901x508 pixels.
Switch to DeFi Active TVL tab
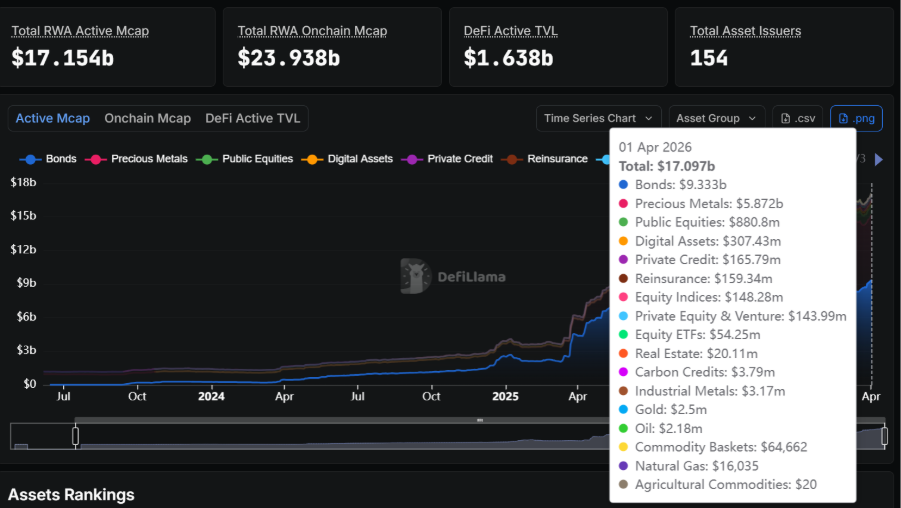point(253,118)
